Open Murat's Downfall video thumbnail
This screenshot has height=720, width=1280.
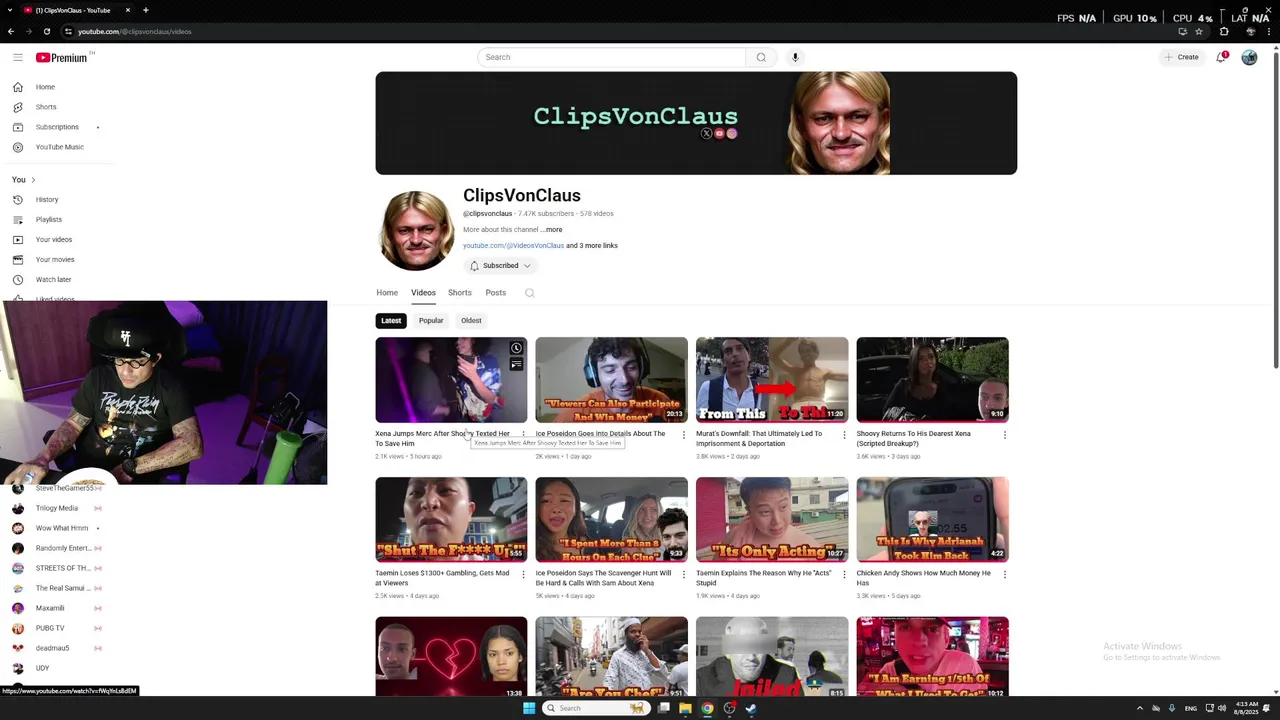(x=772, y=380)
